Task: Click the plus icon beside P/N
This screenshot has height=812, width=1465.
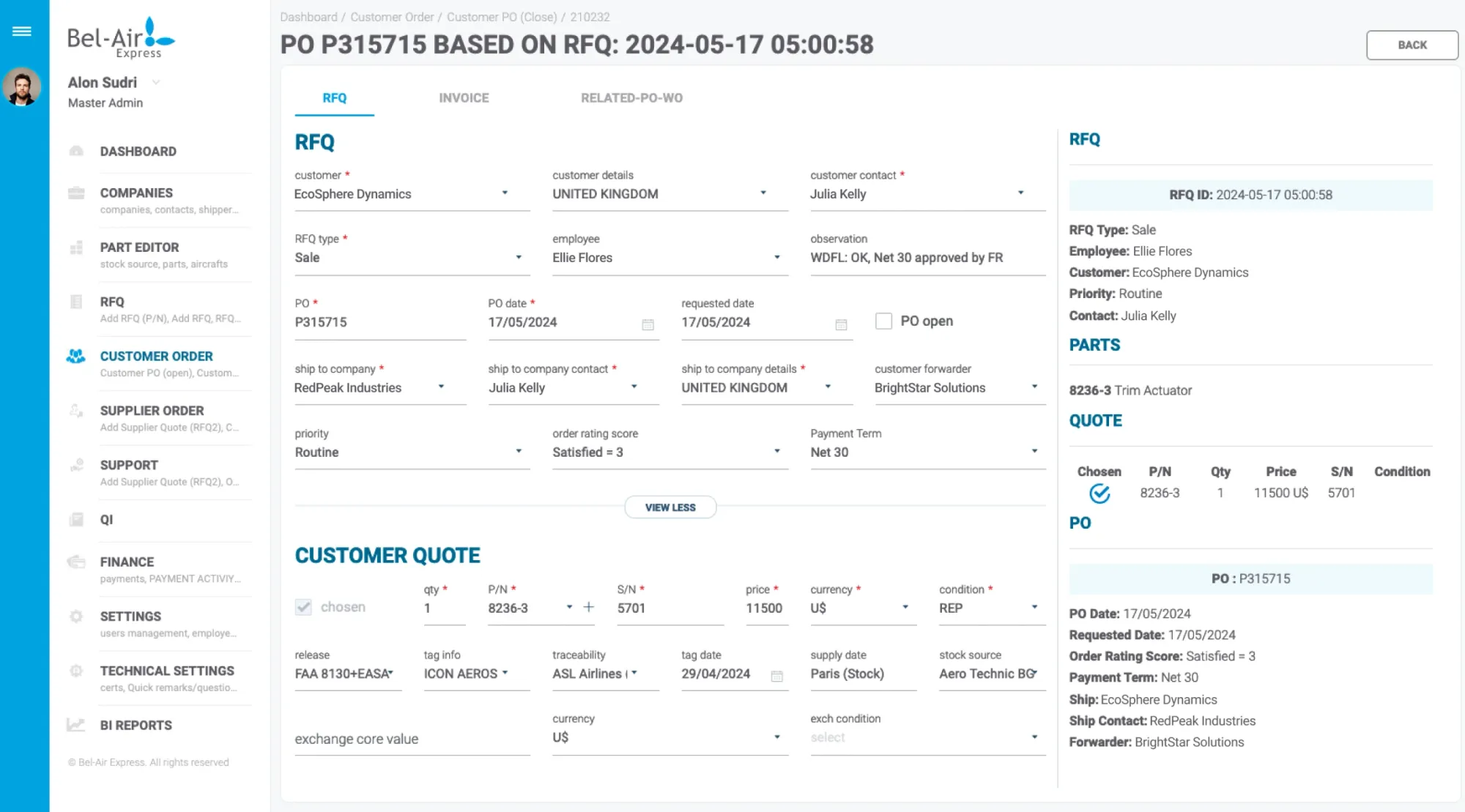Action: point(588,607)
